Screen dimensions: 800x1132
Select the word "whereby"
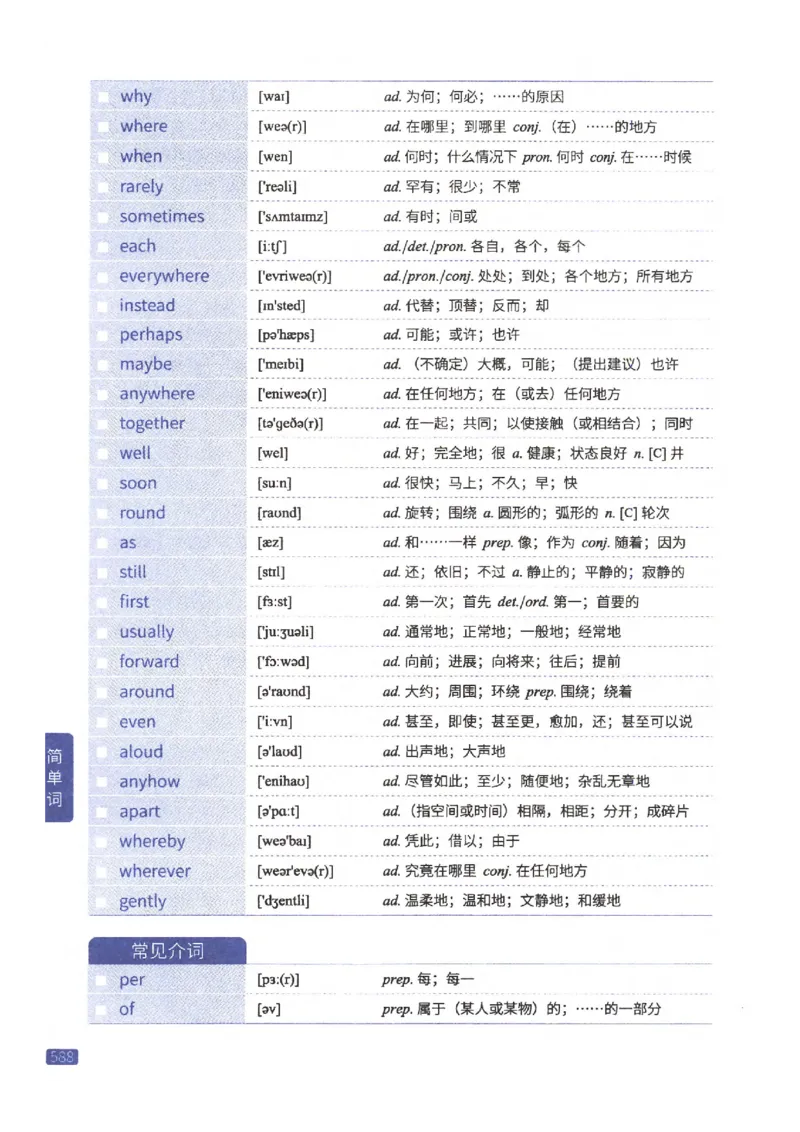155,841
